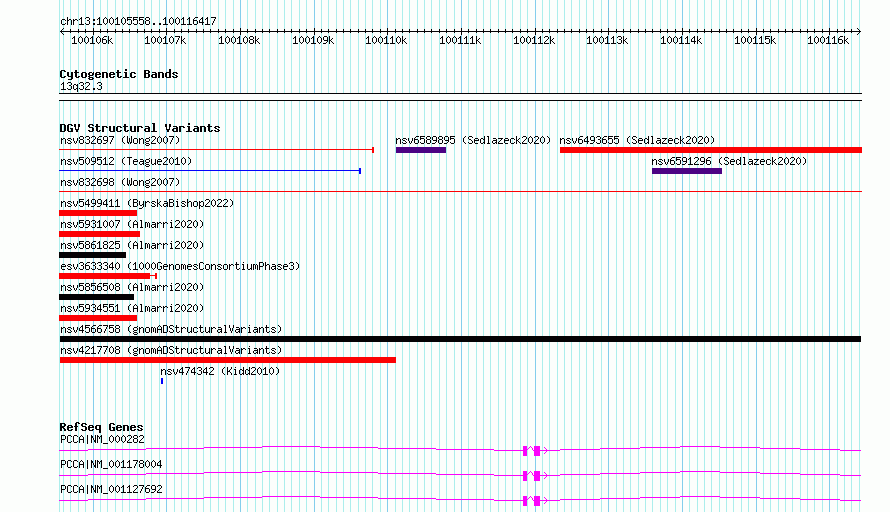
Task: Click the red nsv5499411 variant bar
Action: [x=98, y=213]
